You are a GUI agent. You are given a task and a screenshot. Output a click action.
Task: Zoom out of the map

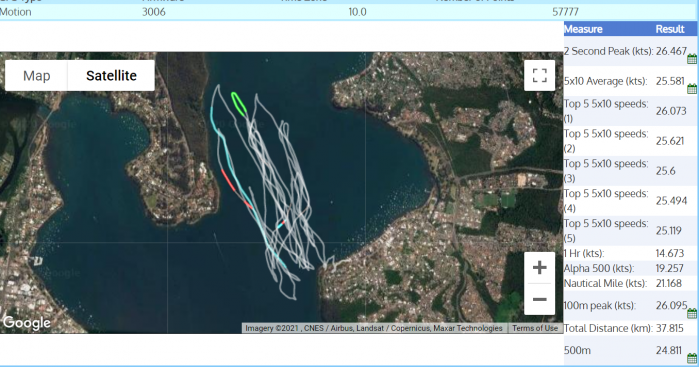[x=539, y=299]
